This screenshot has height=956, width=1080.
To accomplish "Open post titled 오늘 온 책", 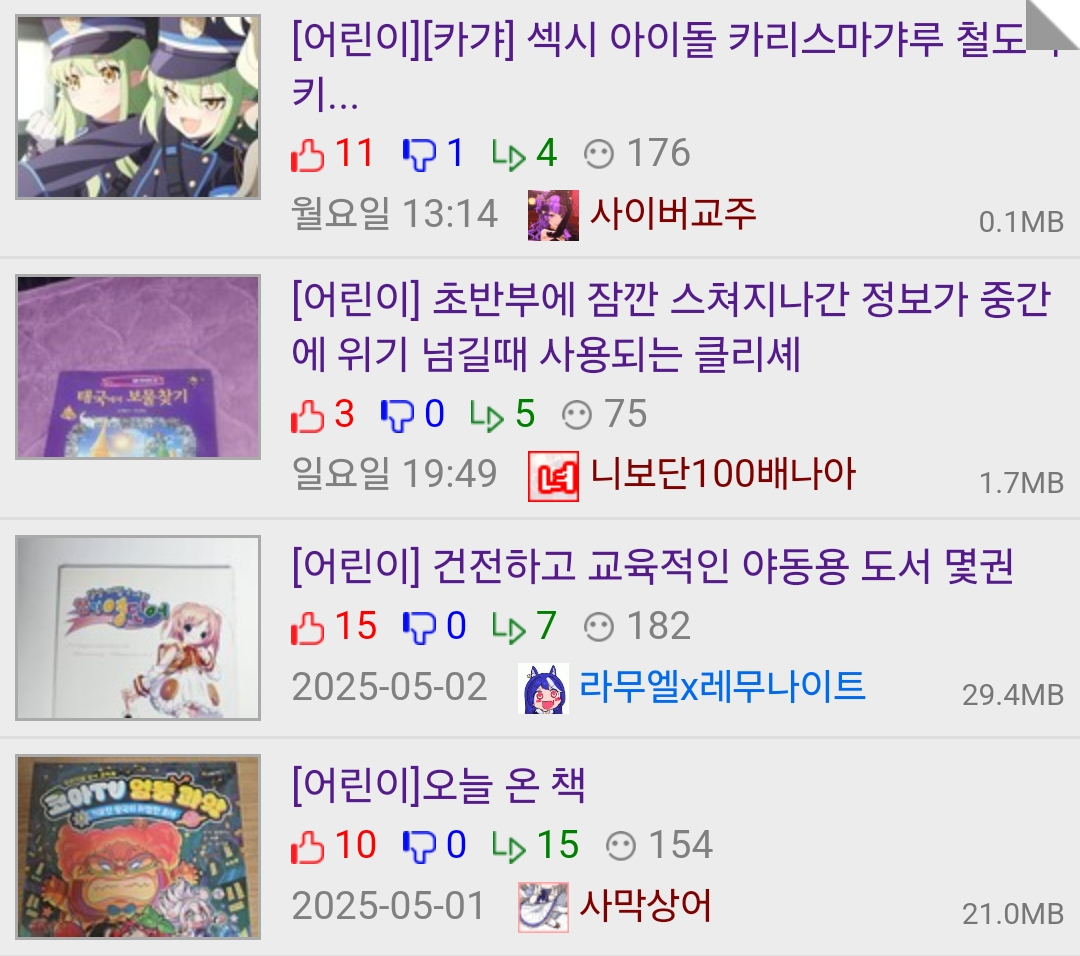I will click(x=439, y=785).
